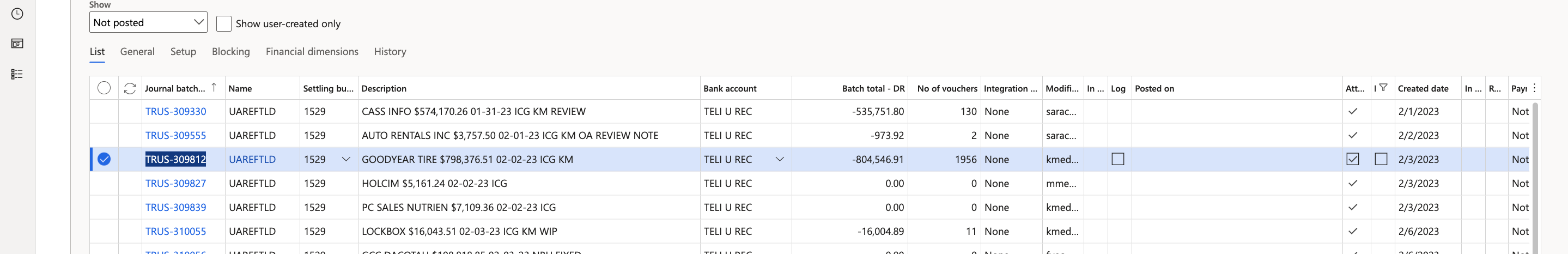Screen dimensions: 1568x254
Task: Switch to the Blocking tab
Action: pyautogui.click(x=230, y=52)
